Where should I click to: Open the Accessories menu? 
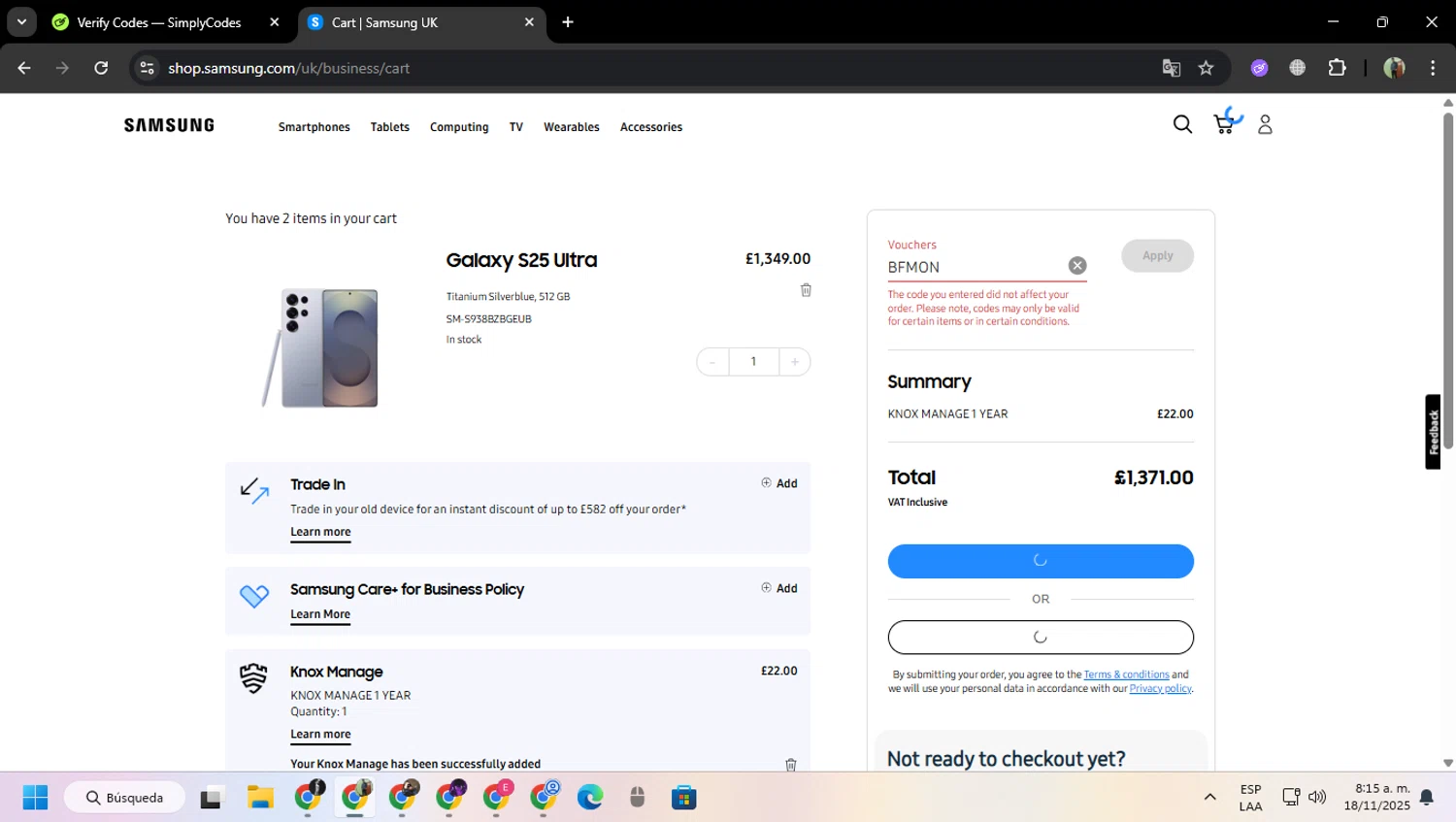[x=651, y=127]
